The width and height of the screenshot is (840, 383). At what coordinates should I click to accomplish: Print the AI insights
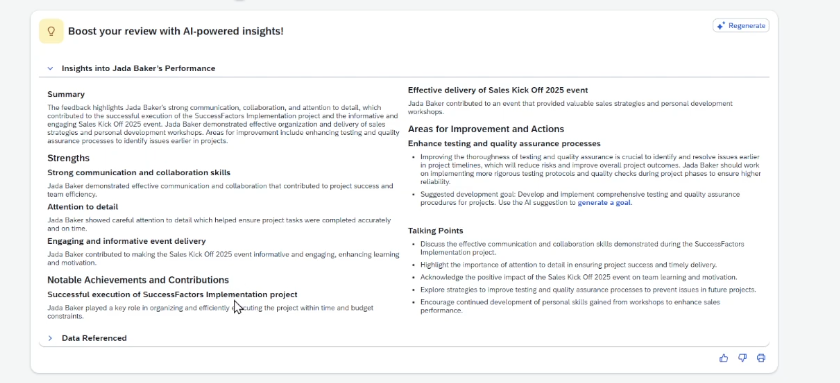[x=761, y=358]
